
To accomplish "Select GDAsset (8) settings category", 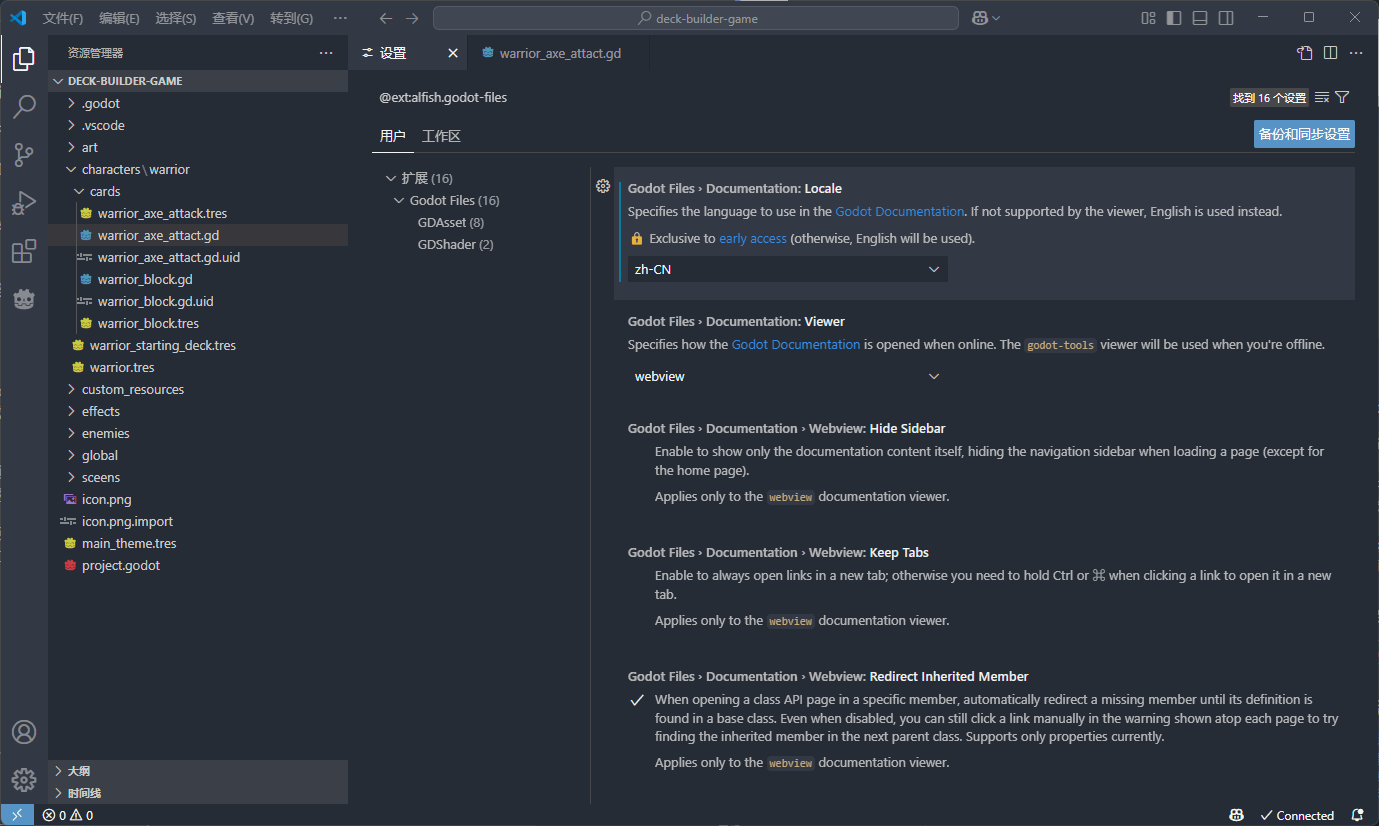I will [451, 222].
